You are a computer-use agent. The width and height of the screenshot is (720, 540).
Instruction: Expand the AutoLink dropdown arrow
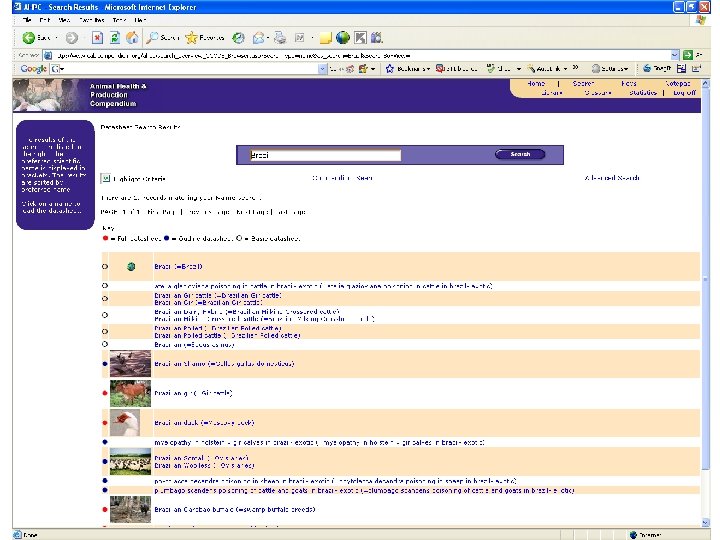pos(565,69)
